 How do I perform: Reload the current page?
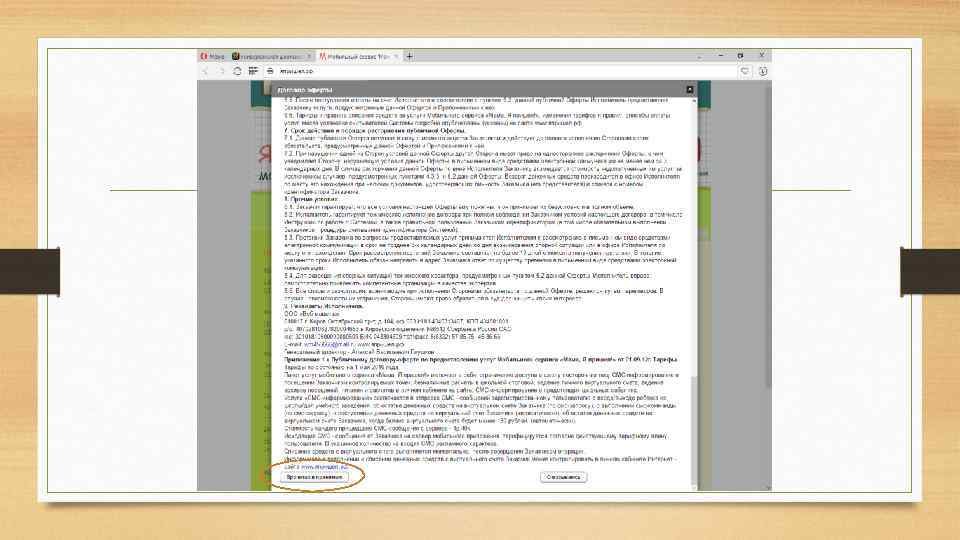click(238, 72)
